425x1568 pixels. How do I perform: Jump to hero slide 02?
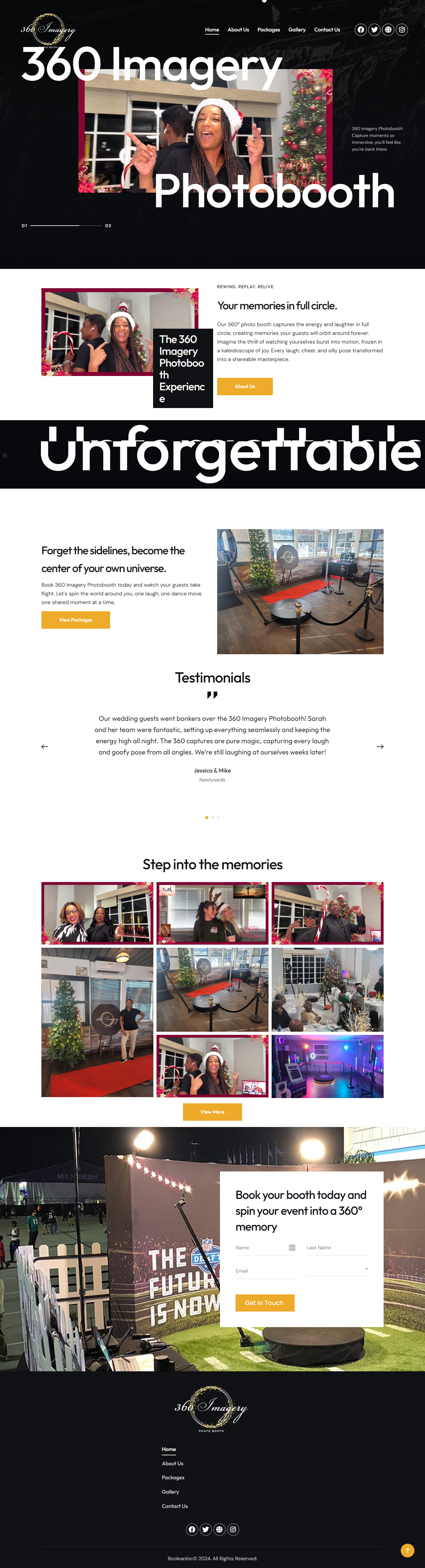(108, 226)
